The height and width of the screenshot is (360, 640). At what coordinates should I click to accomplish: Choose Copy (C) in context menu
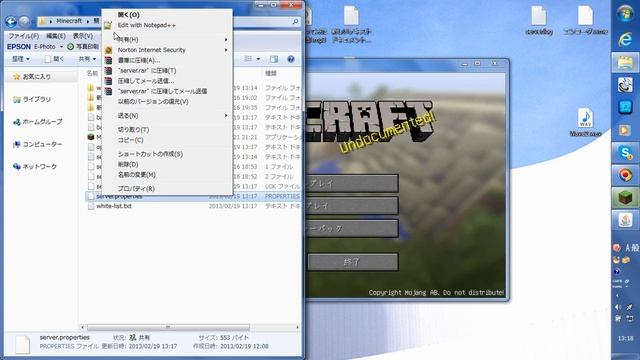click(x=167, y=140)
